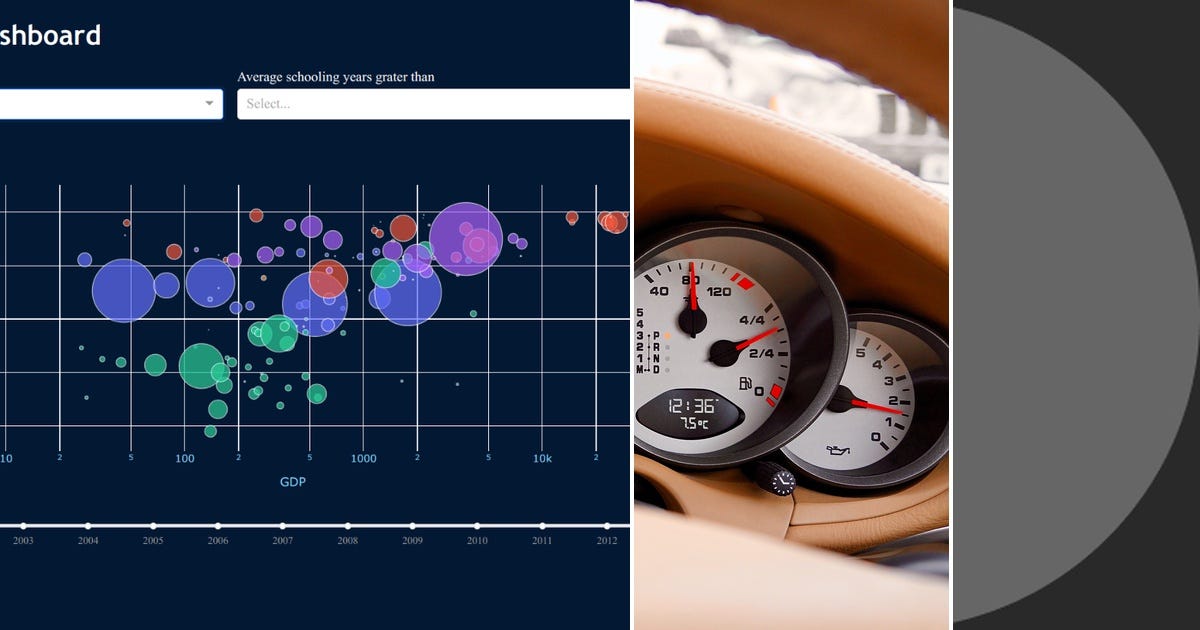Click the large purple bubble
This screenshot has width=1200, height=630.
click(x=467, y=240)
